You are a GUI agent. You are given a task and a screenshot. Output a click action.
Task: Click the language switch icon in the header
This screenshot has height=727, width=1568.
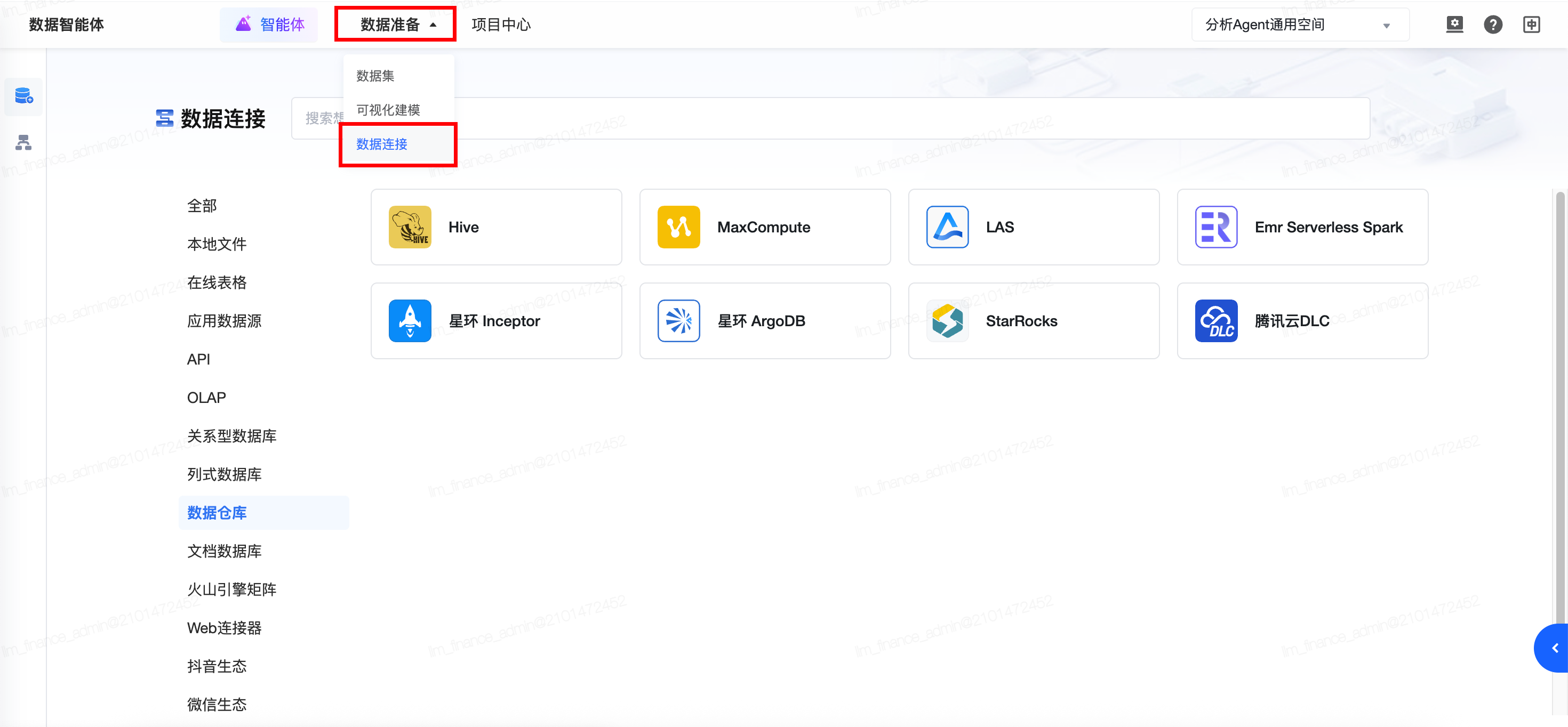coord(1532,25)
